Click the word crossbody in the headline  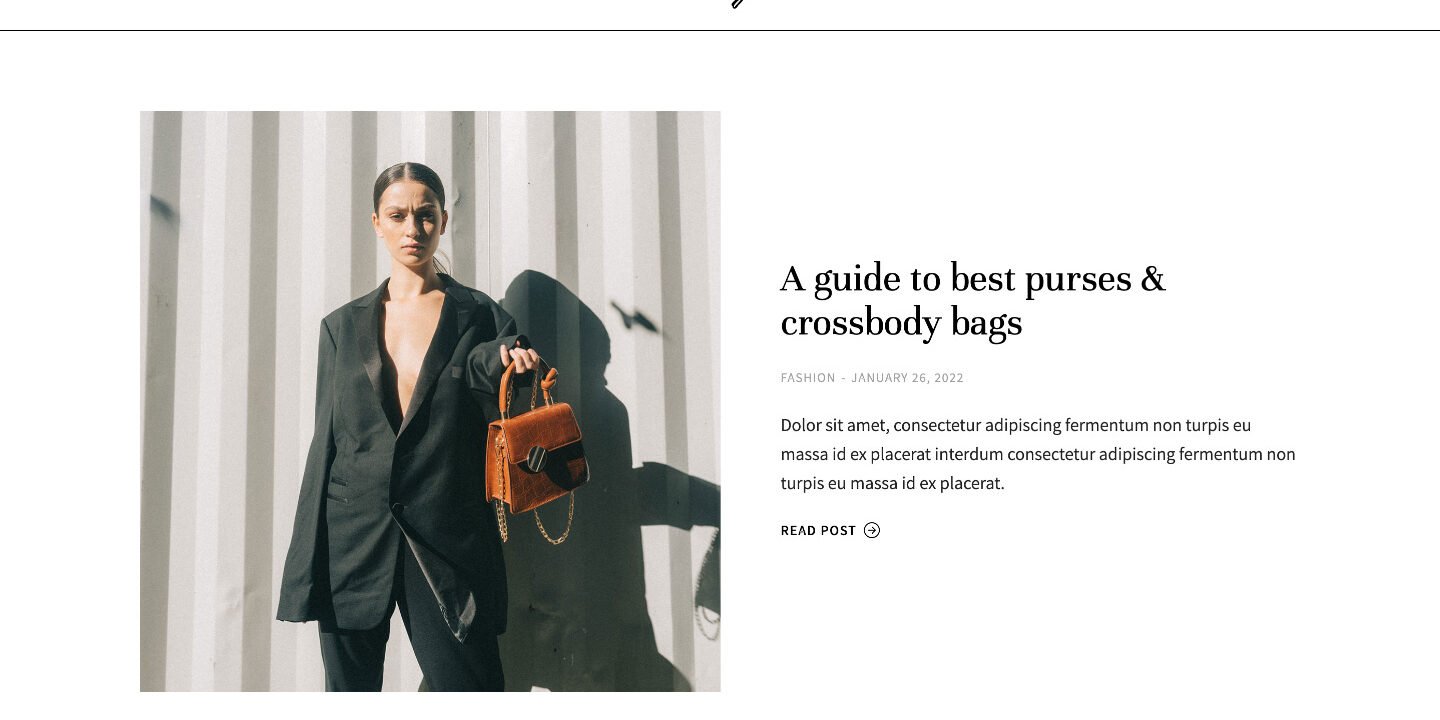[x=861, y=323]
